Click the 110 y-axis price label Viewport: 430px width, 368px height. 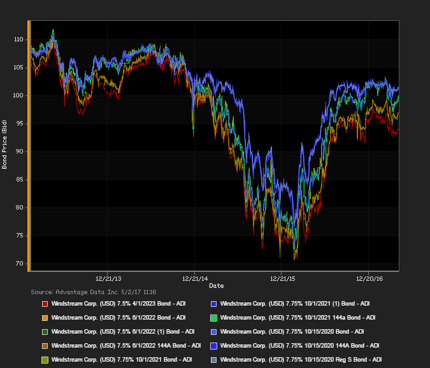[x=19, y=40]
